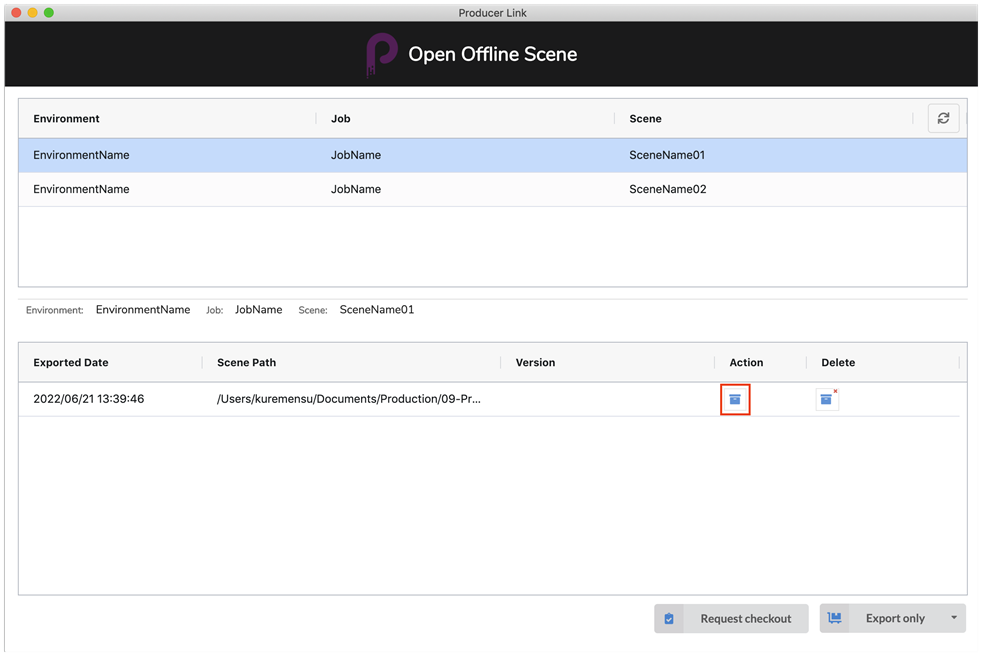Close the Producer Link window

click(16, 13)
